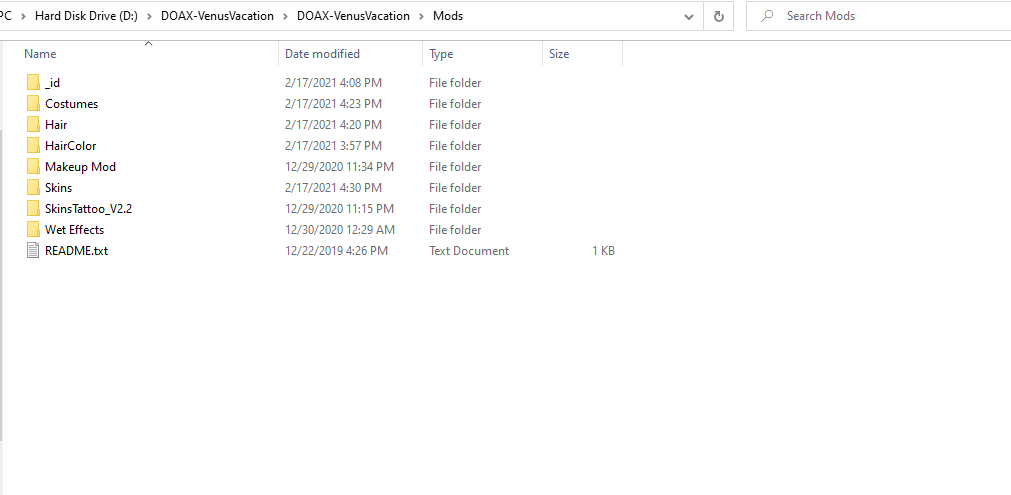Go to Hard Disk Drive (D:) breadcrumb
1011x495 pixels.
tap(86, 16)
